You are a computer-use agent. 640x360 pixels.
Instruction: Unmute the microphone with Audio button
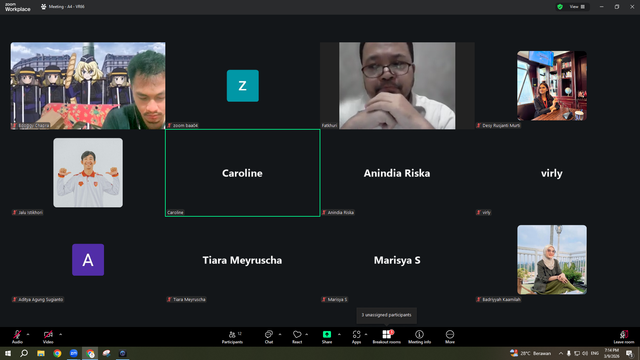pyautogui.click(x=17, y=337)
